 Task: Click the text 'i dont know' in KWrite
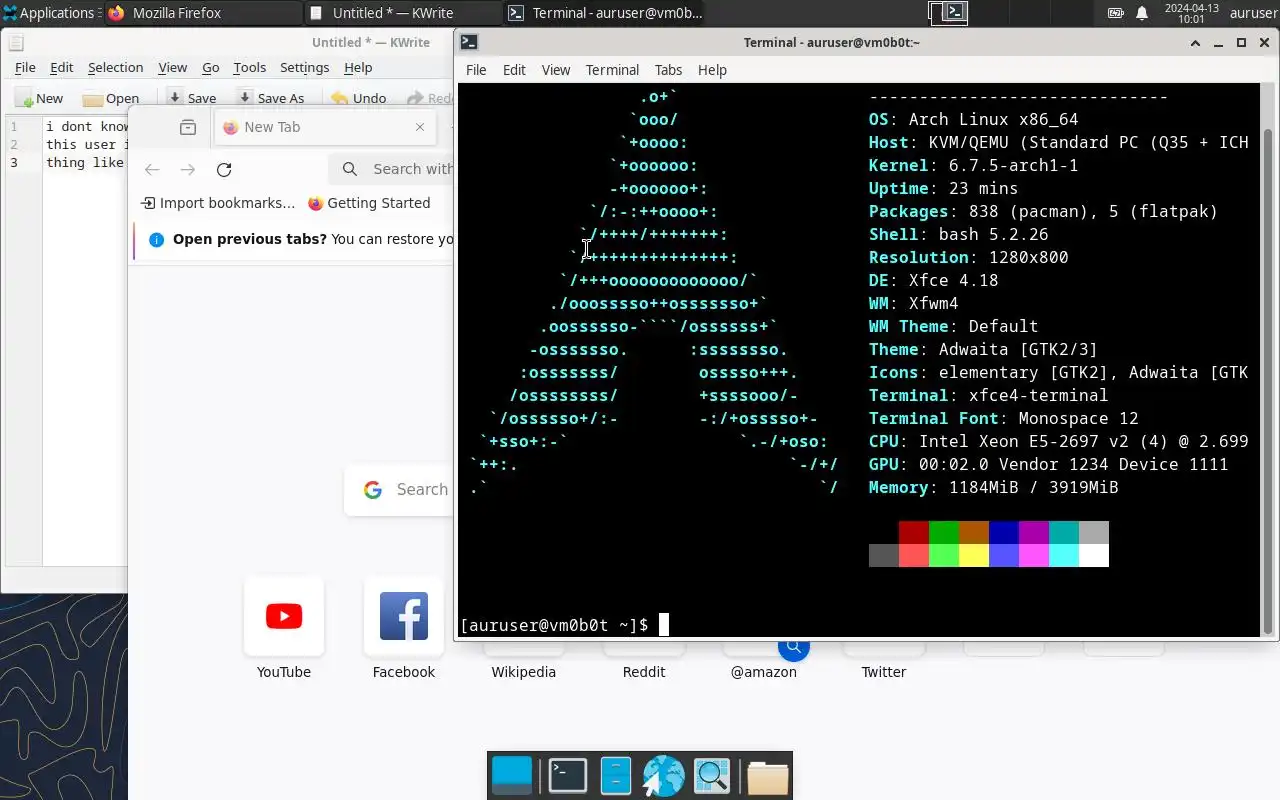[87, 126]
